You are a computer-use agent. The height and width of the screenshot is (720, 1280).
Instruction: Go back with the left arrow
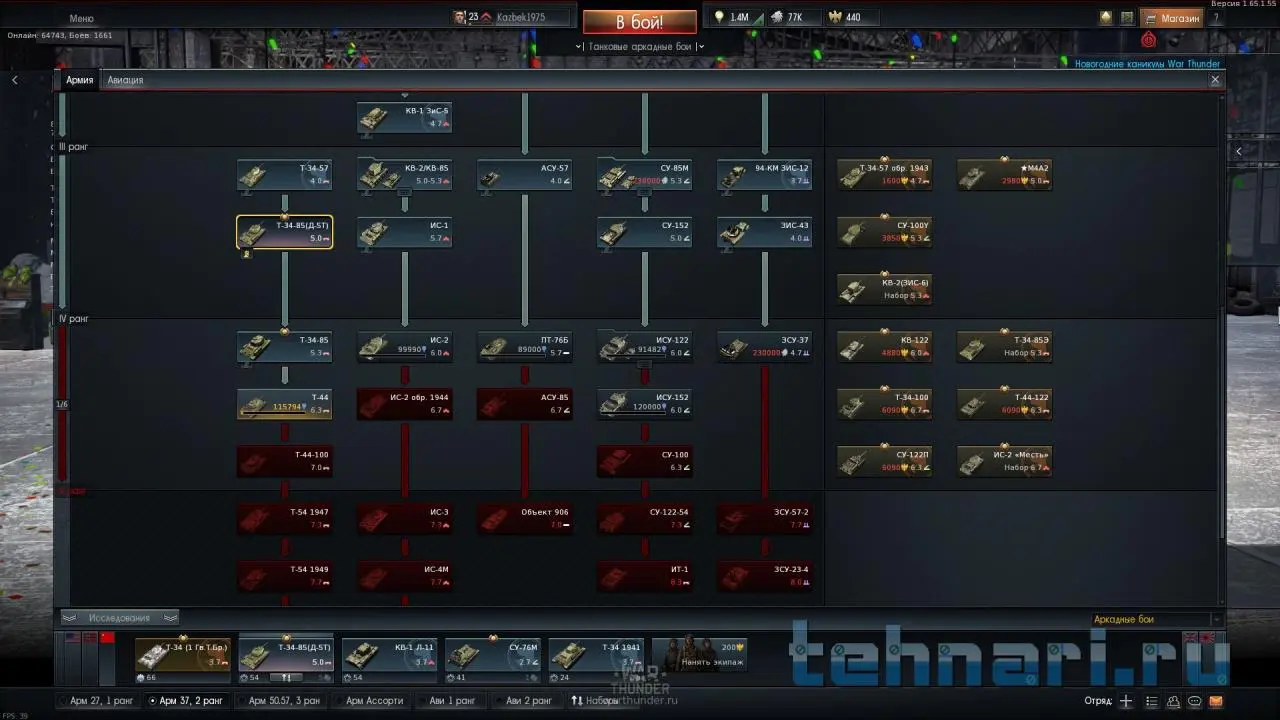pos(14,80)
